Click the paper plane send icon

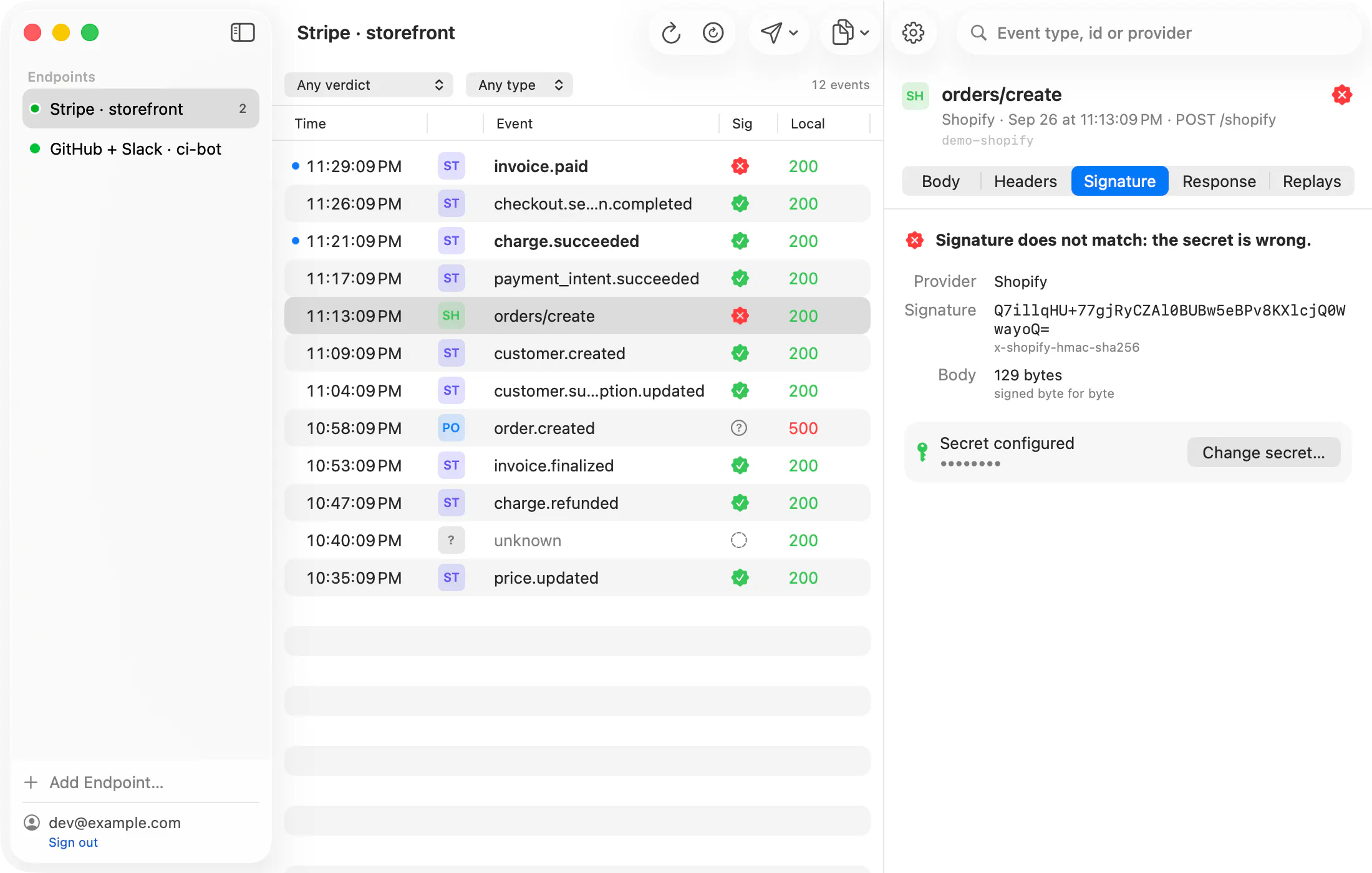(x=771, y=32)
